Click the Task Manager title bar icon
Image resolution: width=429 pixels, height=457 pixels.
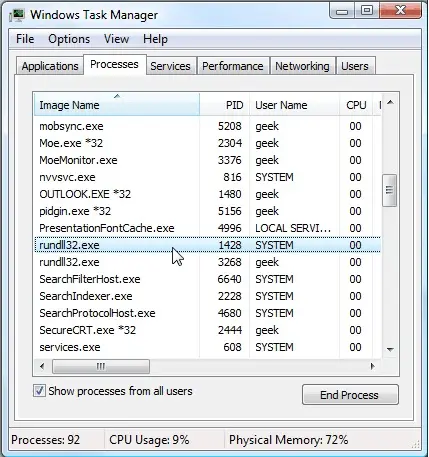(x=17, y=15)
